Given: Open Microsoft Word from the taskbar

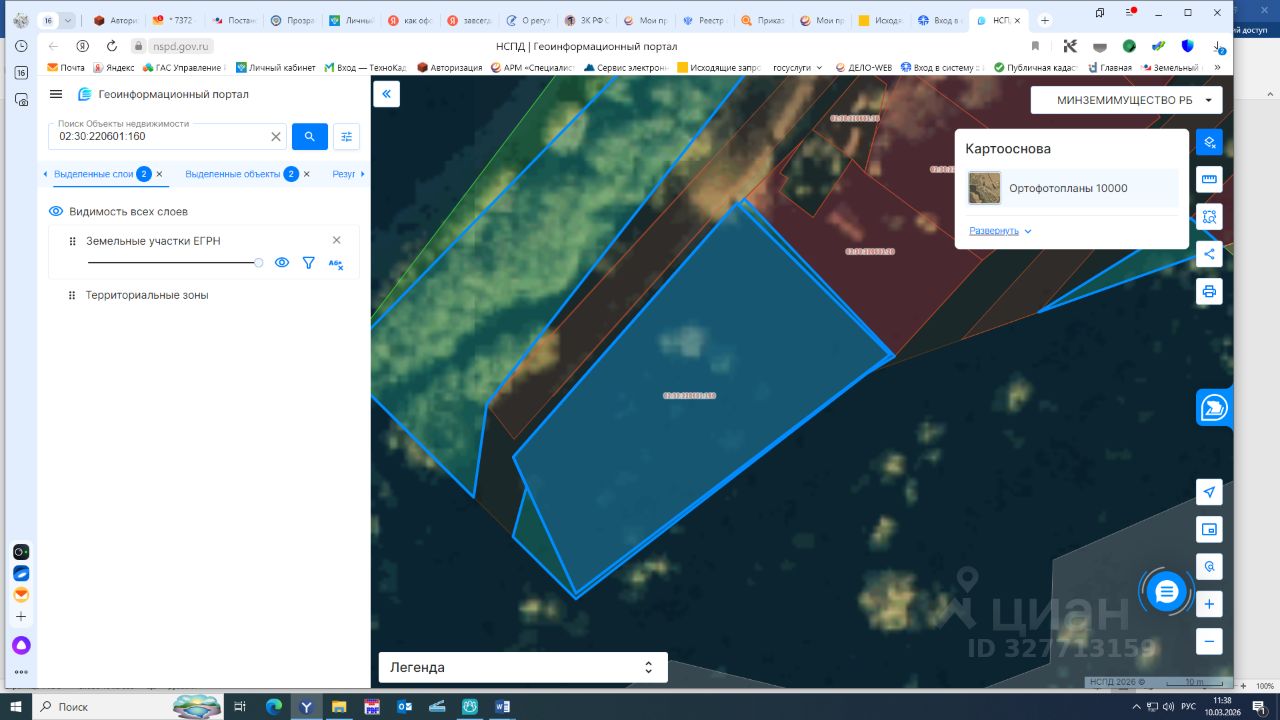Looking at the screenshot, I should (502, 706).
